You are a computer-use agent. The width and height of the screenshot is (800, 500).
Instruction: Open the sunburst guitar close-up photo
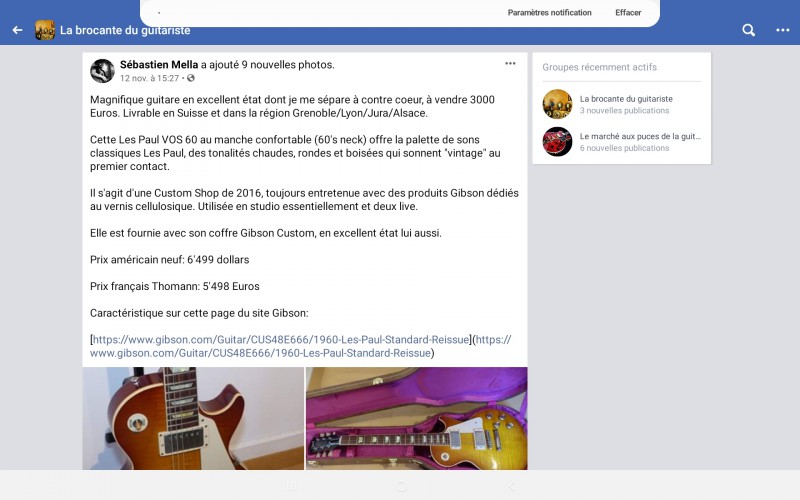tap(193, 418)
